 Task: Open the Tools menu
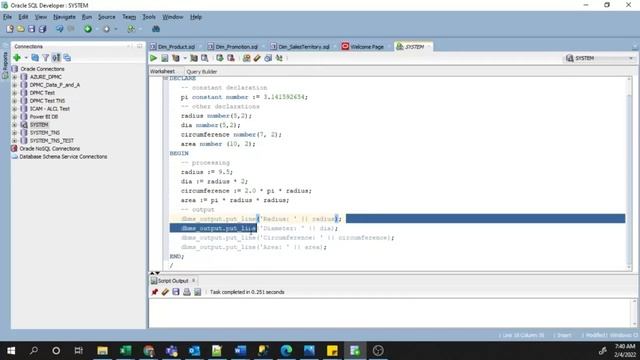click(x=149, y=17)
